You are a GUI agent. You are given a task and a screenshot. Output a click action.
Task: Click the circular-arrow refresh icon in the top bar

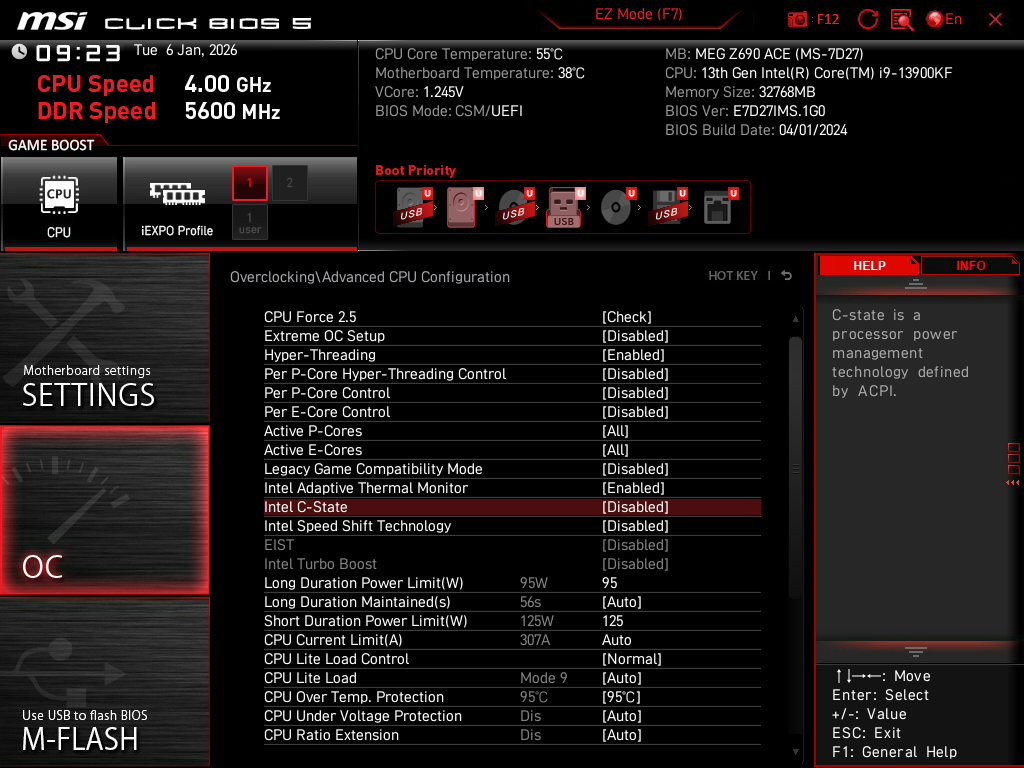pos(868,19)
